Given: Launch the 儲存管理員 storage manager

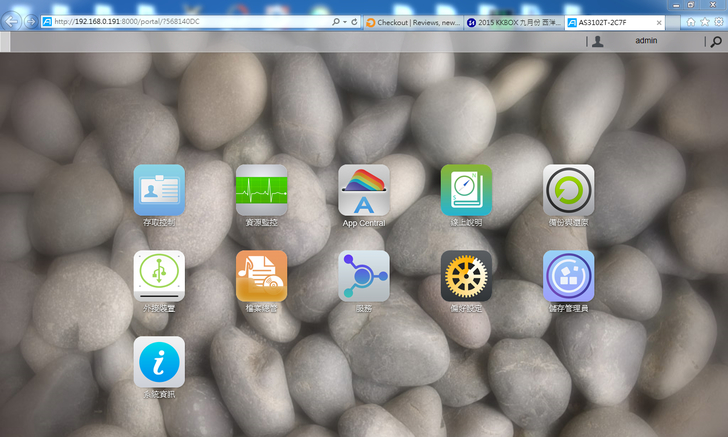Looking at the screenshot, I should pyautogui.click(x=568, y=276).
